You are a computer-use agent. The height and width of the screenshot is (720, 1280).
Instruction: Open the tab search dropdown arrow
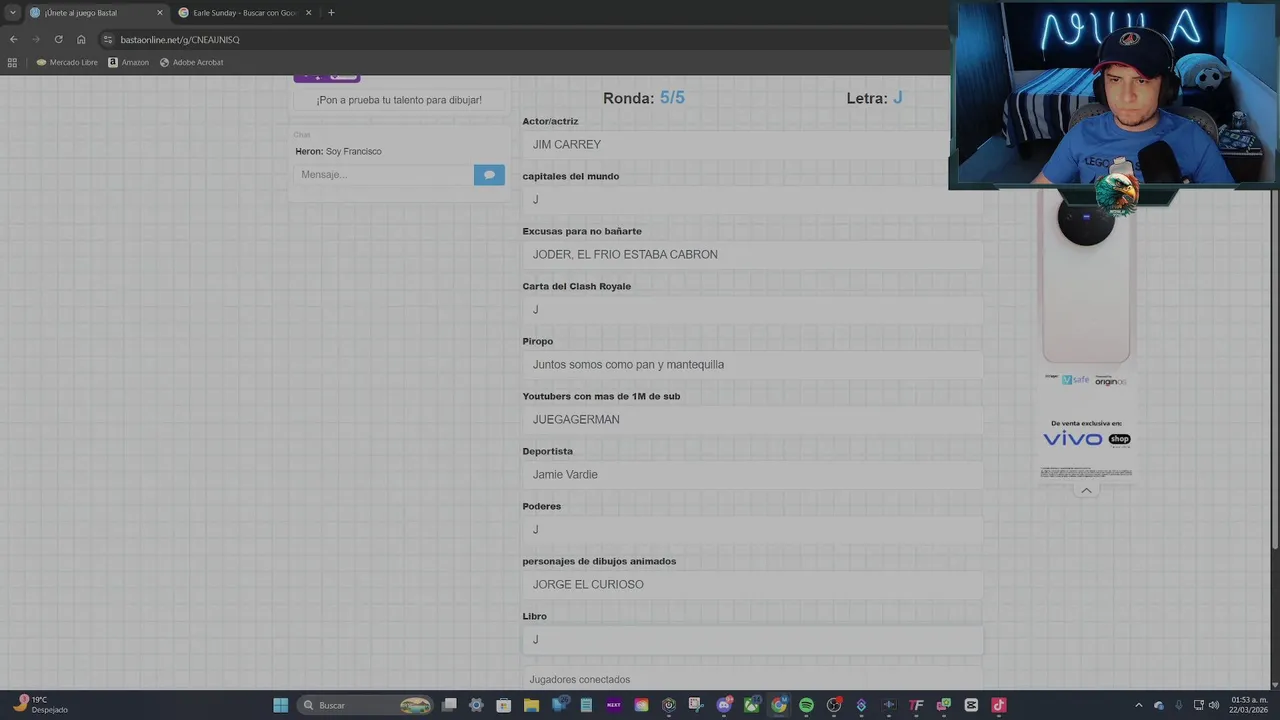point(12,13)
